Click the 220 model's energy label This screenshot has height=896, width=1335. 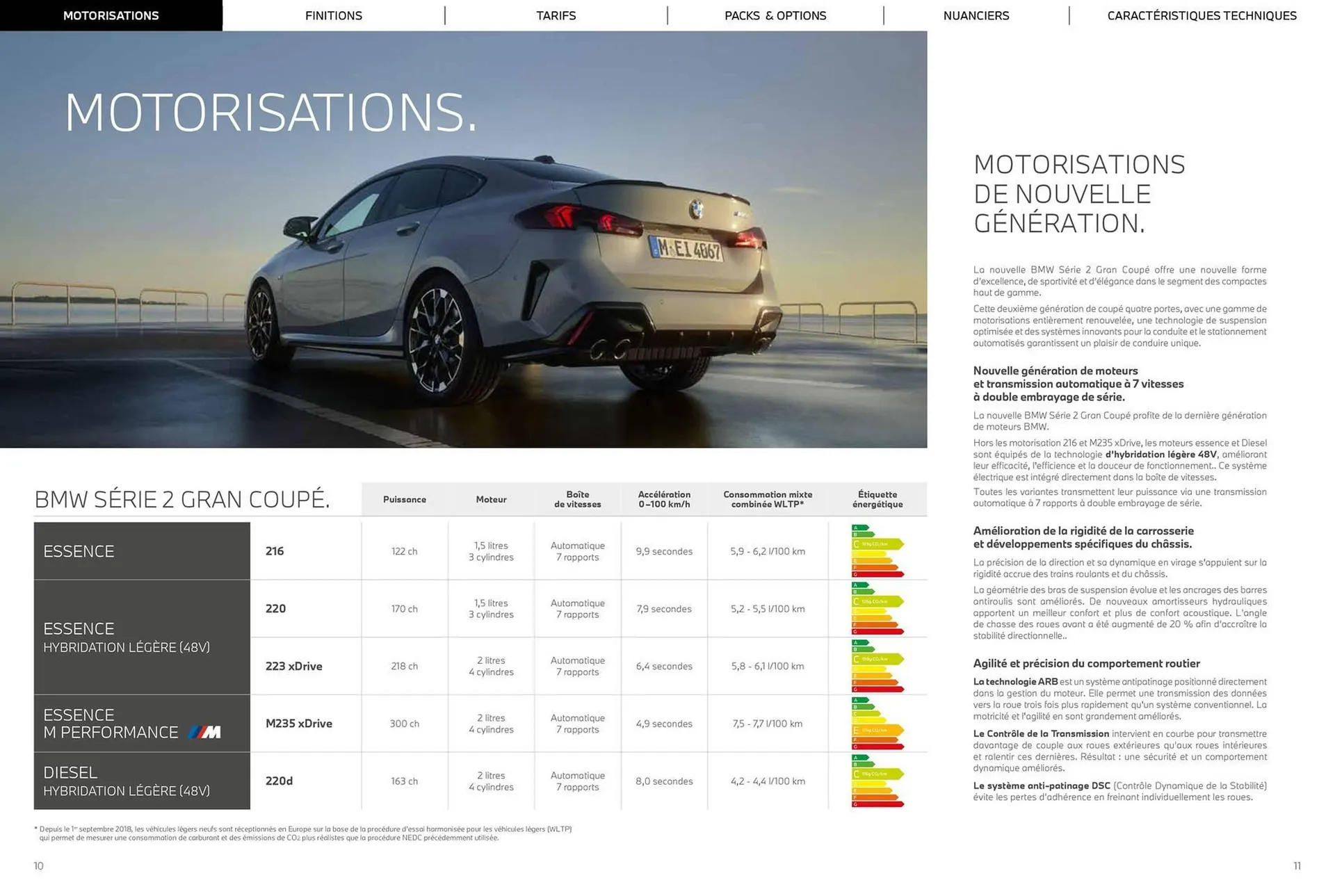(875, 609)
